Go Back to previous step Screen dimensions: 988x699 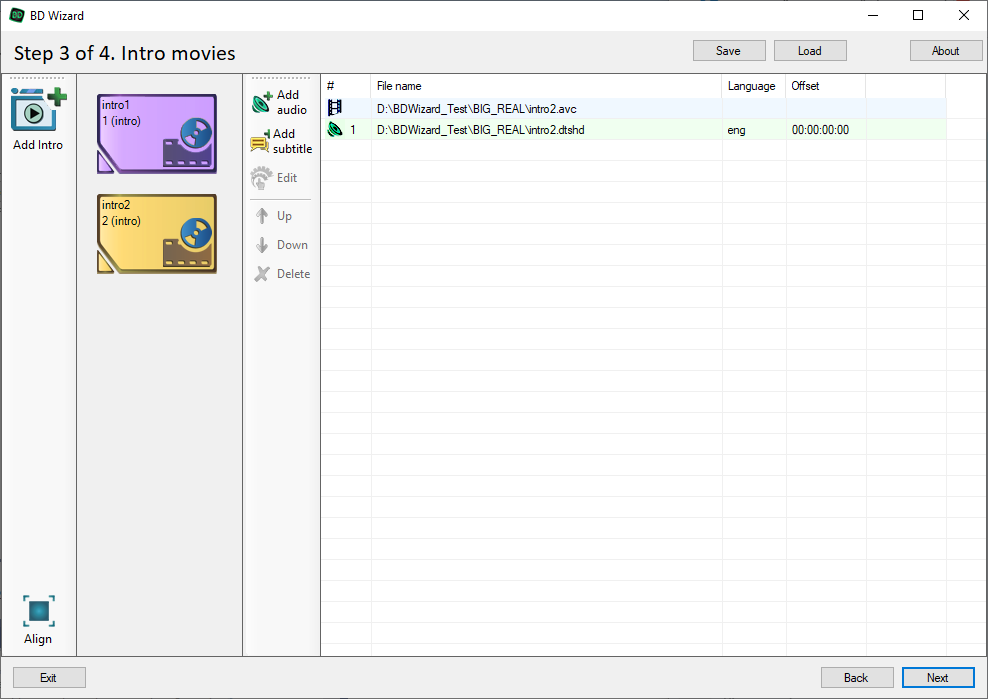pyautogui.click(x=856, y=677)
